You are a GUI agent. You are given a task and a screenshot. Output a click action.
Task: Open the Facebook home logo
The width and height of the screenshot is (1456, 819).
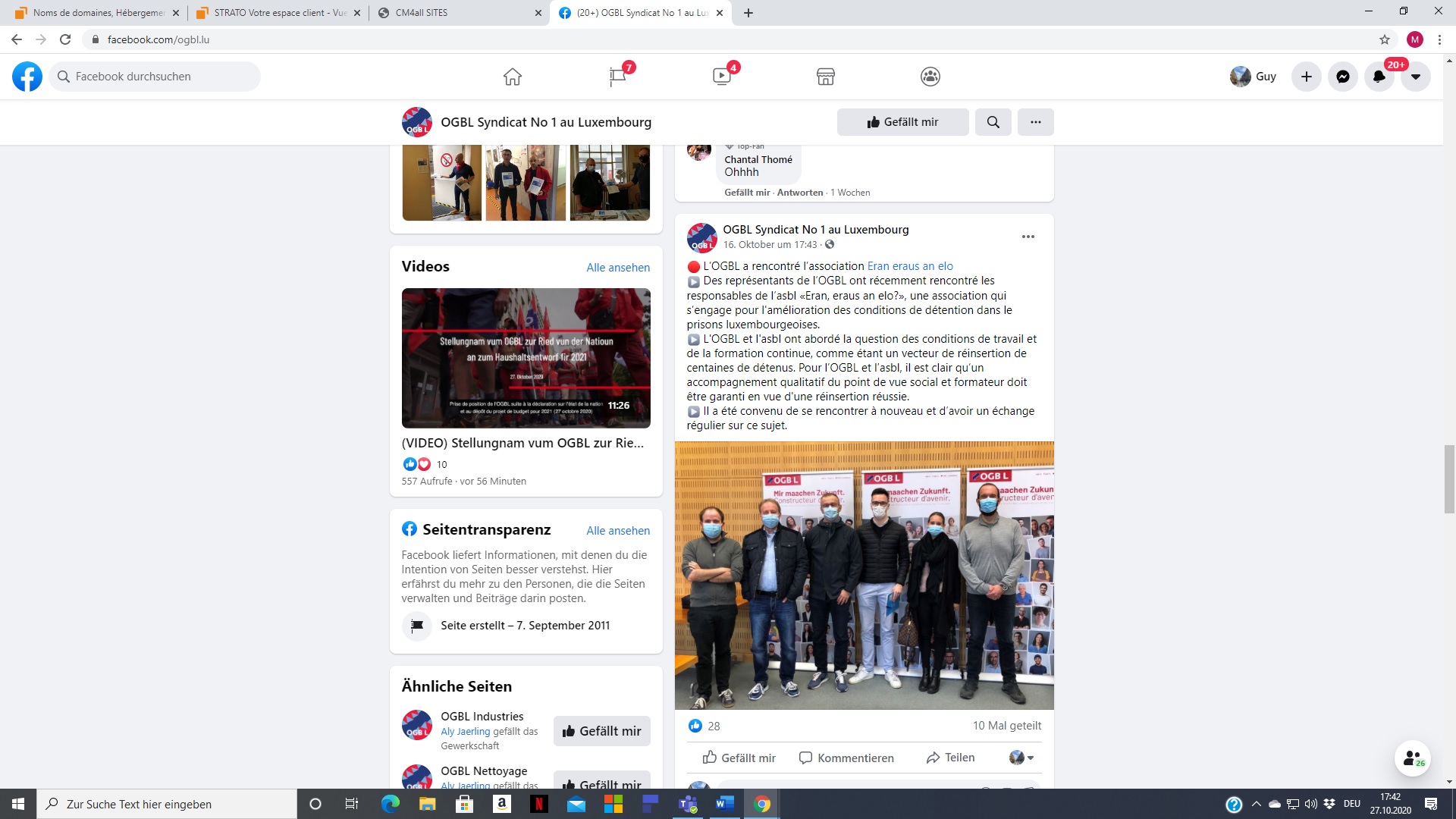coord(27,77)
